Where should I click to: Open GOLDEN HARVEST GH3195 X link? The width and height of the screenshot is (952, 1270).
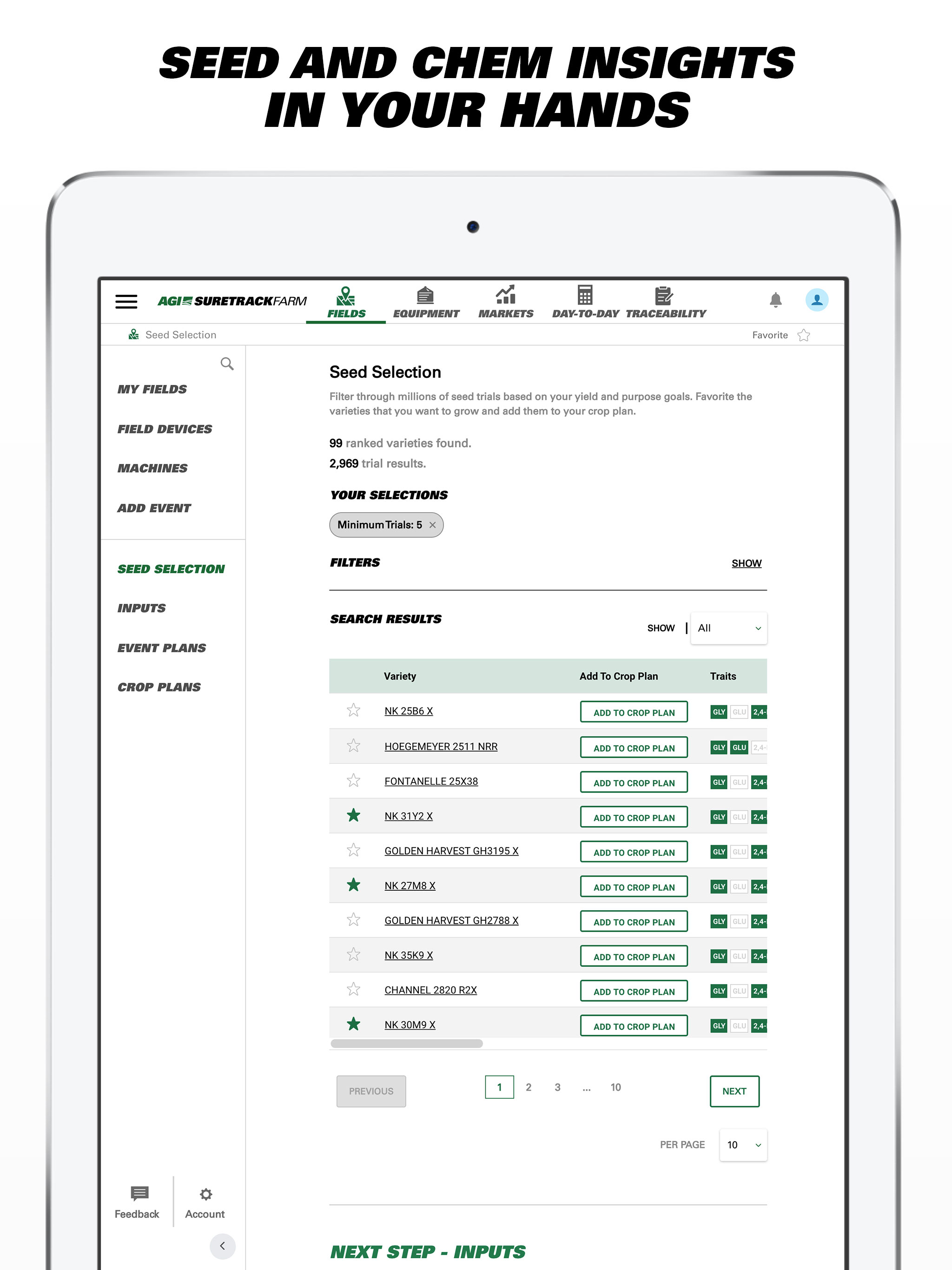451,851
